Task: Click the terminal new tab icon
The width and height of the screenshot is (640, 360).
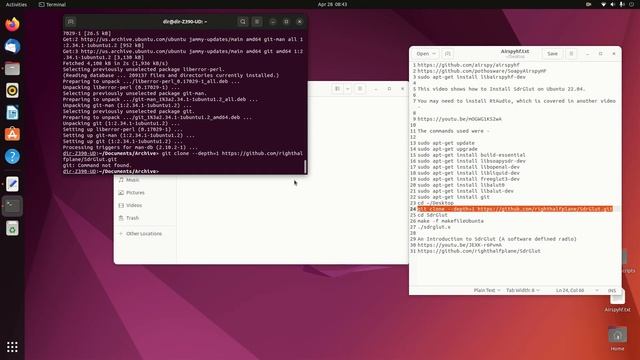Action: pos(71,22)
